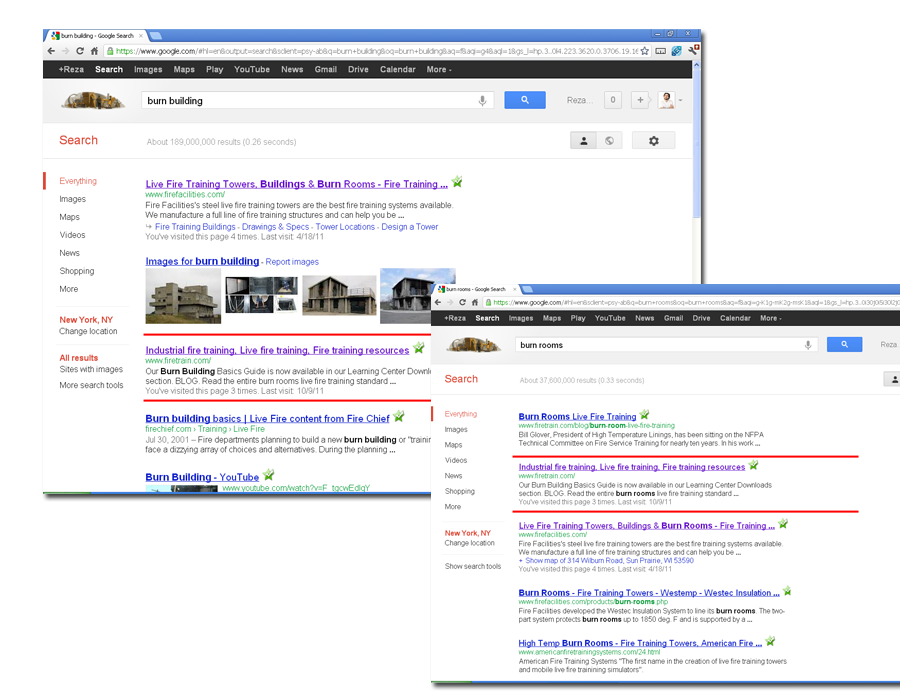Open new tab in burn building window
The image size is (900, 700).
click(x=156, y=36)
